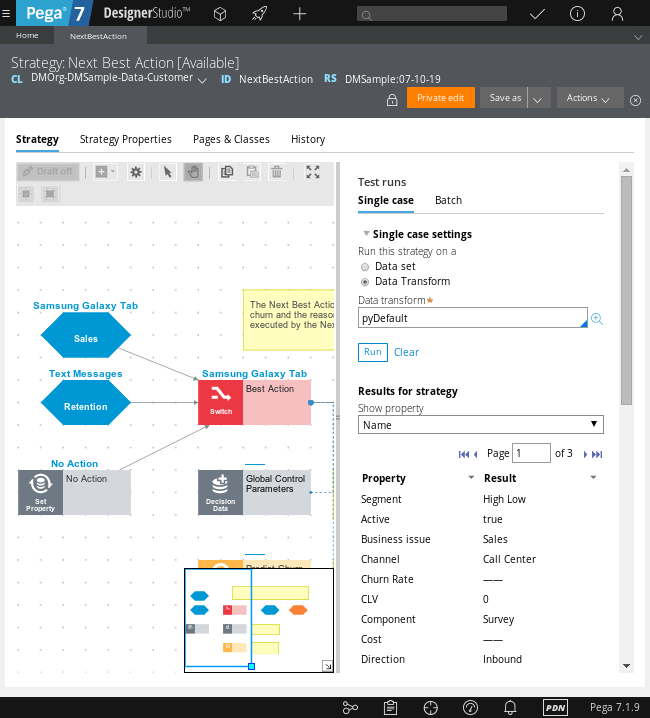
Task: Click the Run button
Action: [x=373, y=352]
